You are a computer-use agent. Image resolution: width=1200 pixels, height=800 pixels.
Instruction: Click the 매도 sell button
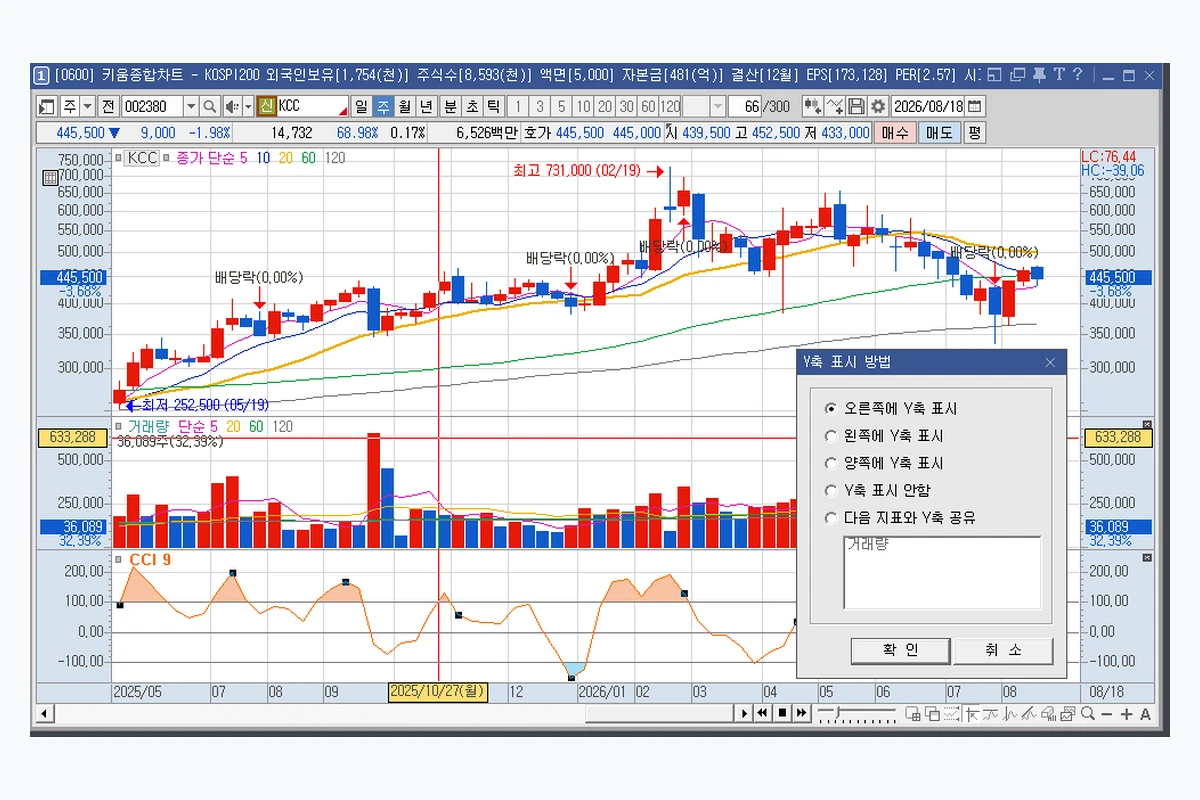pyautogui.click(x=939, y=132)
